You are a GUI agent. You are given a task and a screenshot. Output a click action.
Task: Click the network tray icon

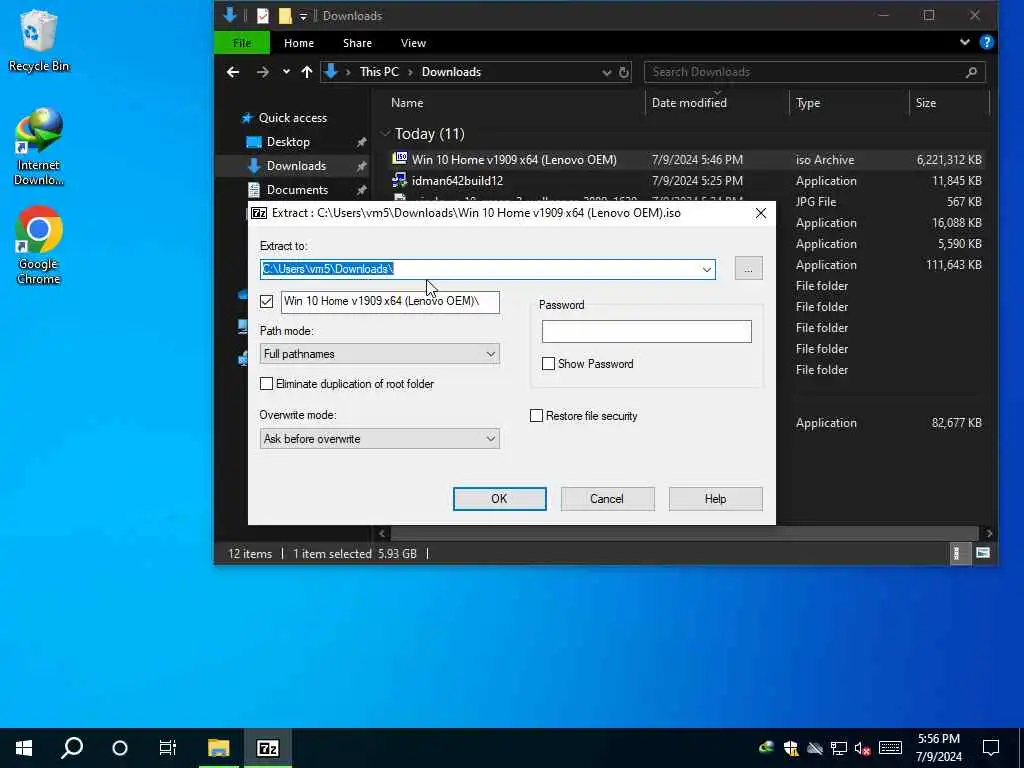click(839, 748)
